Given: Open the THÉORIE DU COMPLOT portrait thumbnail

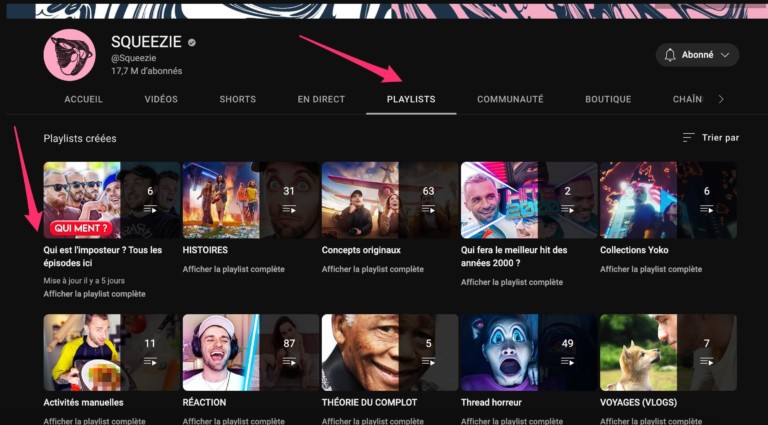Looking at the screenshot, I should pos(390,353).
